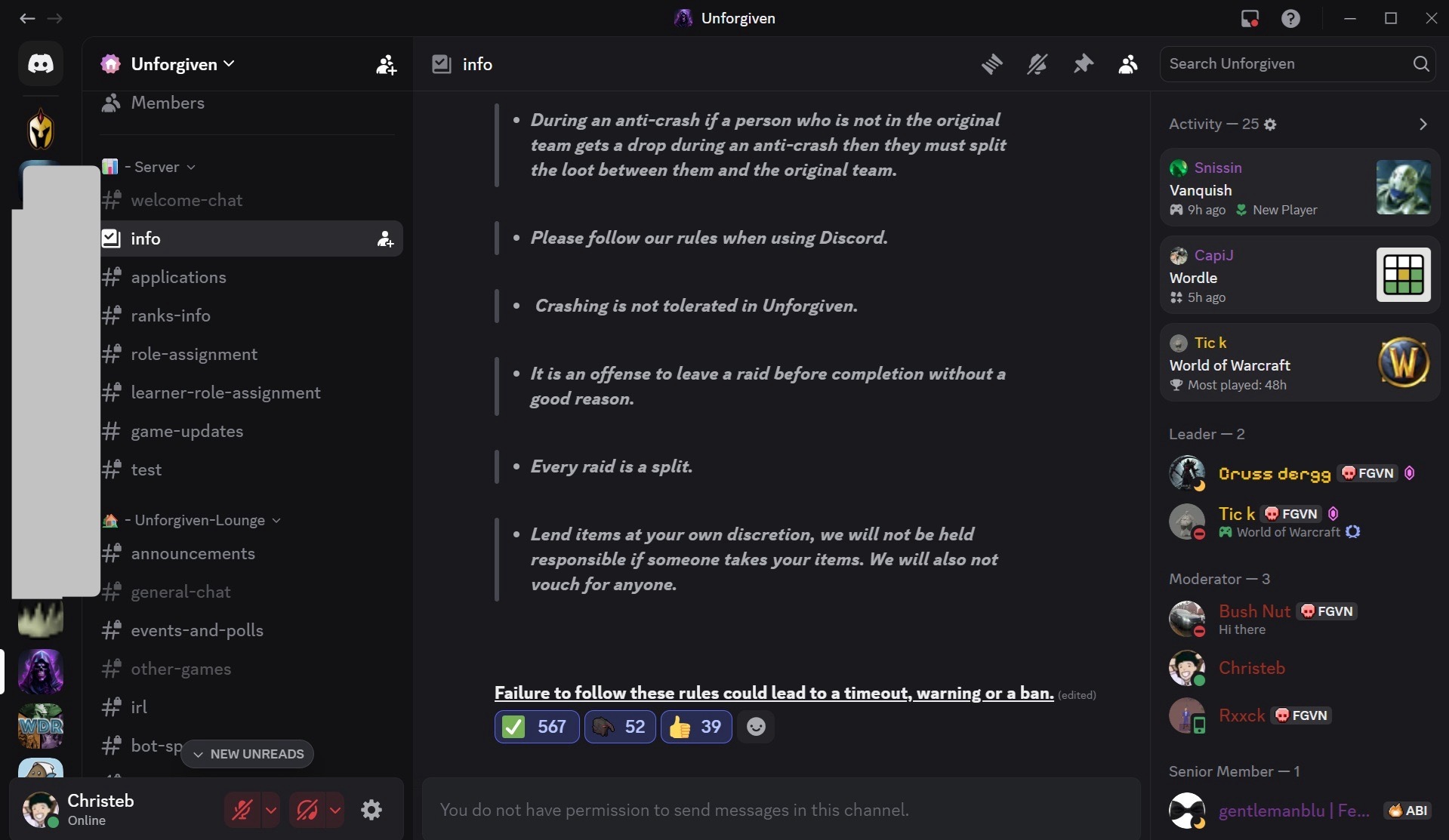The width and height of the screenshot is (1449, 840).
Task: Switch to the announcements channel
Action: coord(193,553)
